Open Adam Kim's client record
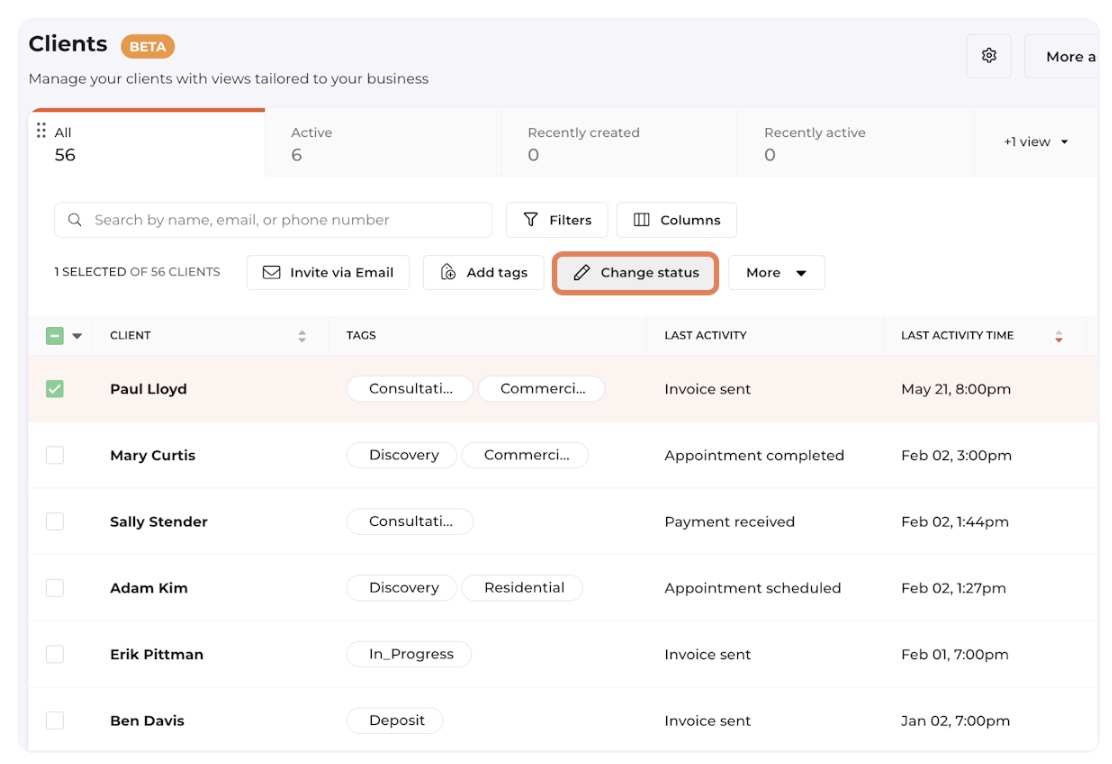This screenshot has height=764, width=1112. click(x=149, y=588)
